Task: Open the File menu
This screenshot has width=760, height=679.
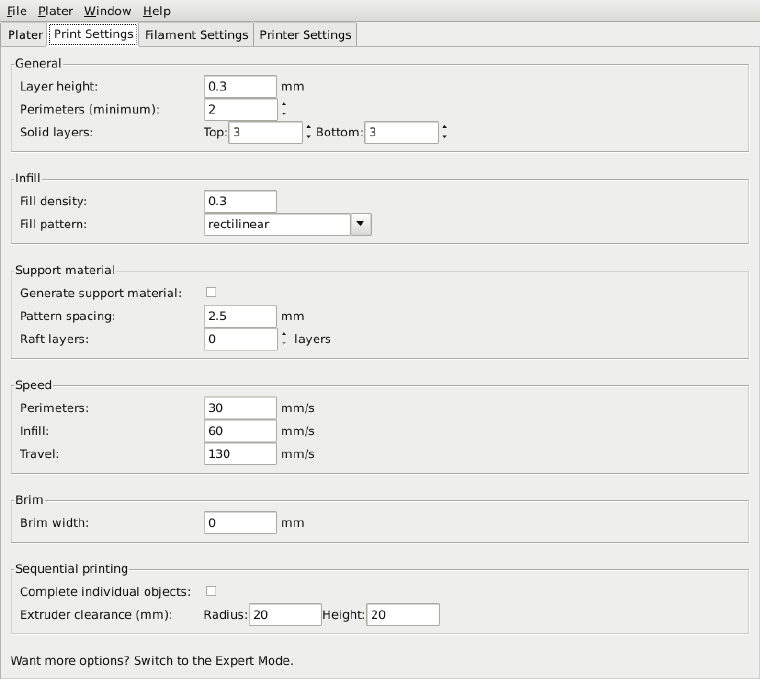Action: pyautogui.click(x=17, y=11)
